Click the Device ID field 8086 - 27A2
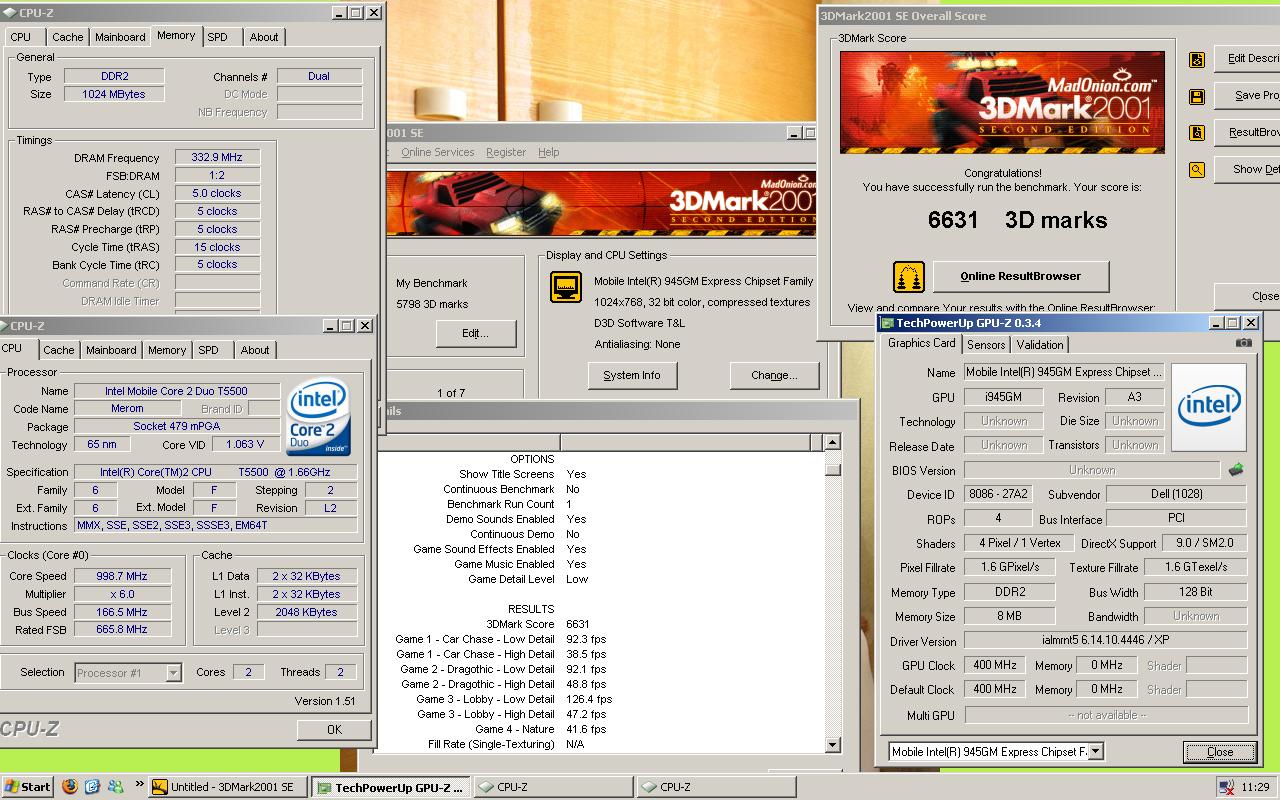 [x=998, y=494]
